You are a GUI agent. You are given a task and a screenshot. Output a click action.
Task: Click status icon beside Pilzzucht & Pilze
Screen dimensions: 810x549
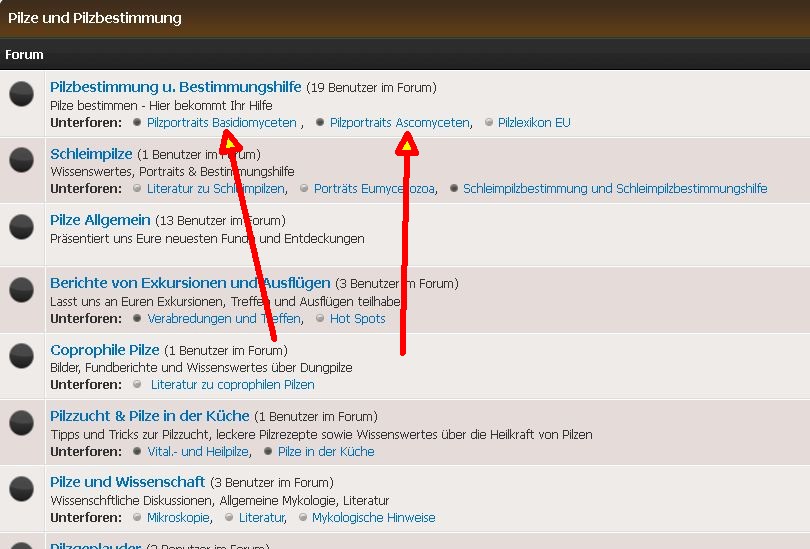pos(21,423)
